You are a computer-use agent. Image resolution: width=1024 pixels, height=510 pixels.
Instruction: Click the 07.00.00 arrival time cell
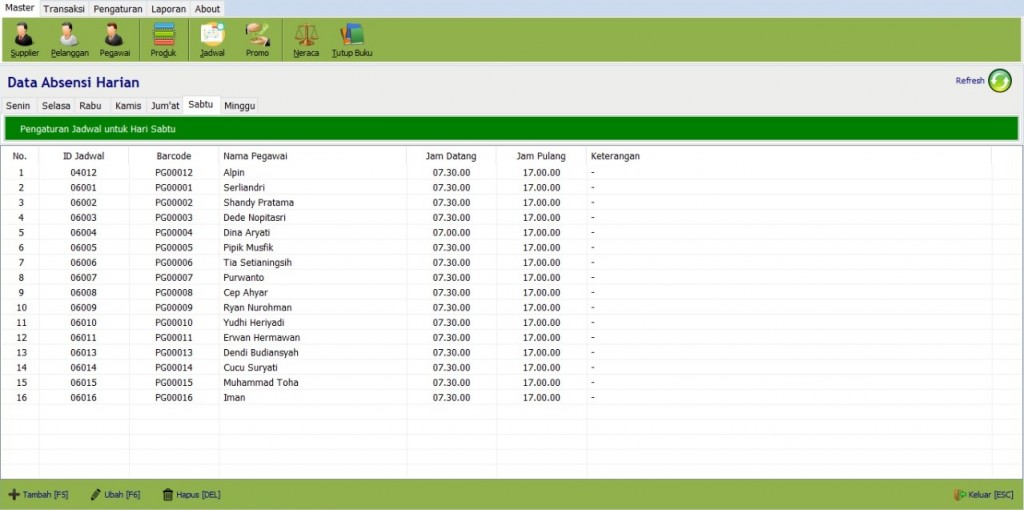click(451, 232)
